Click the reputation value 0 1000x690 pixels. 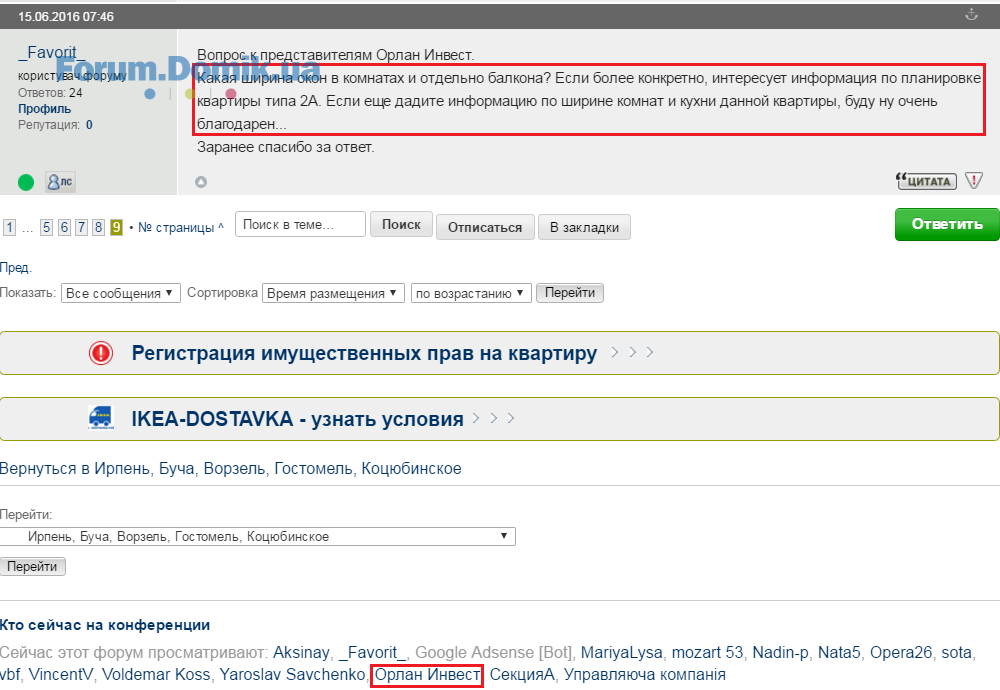point(89,125)
